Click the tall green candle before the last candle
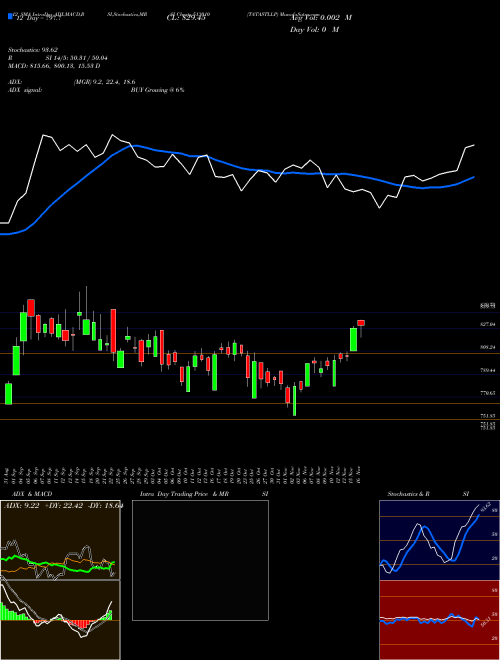 (354, 339)
